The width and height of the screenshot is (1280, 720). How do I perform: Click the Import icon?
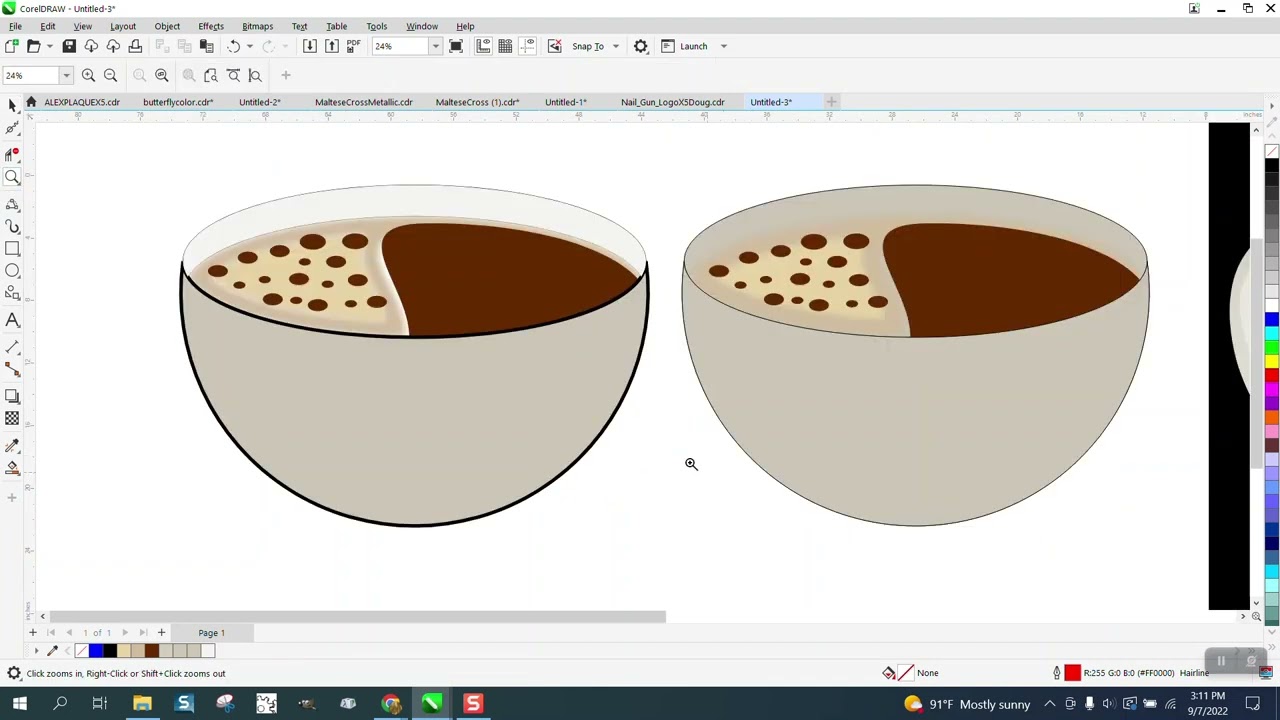[x=310, y=46]
